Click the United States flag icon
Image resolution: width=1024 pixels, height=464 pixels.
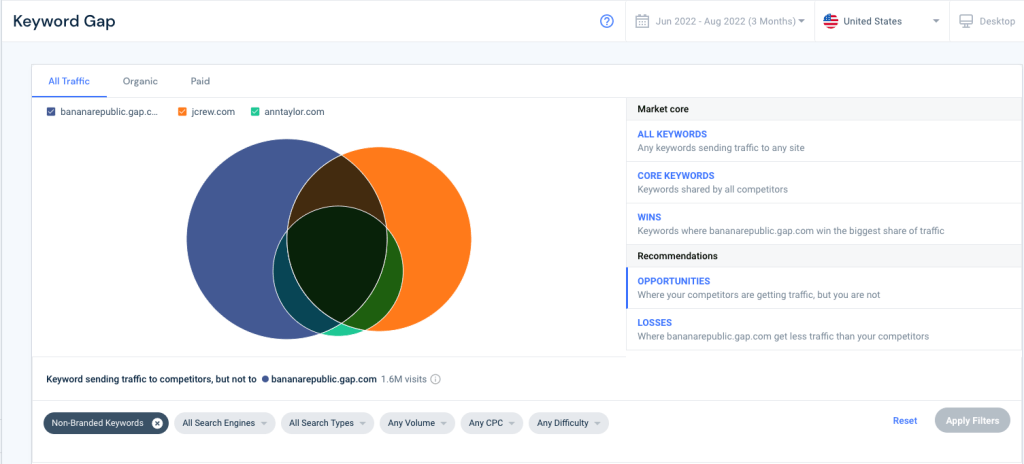pyautogui.click(x=831, y=22)
